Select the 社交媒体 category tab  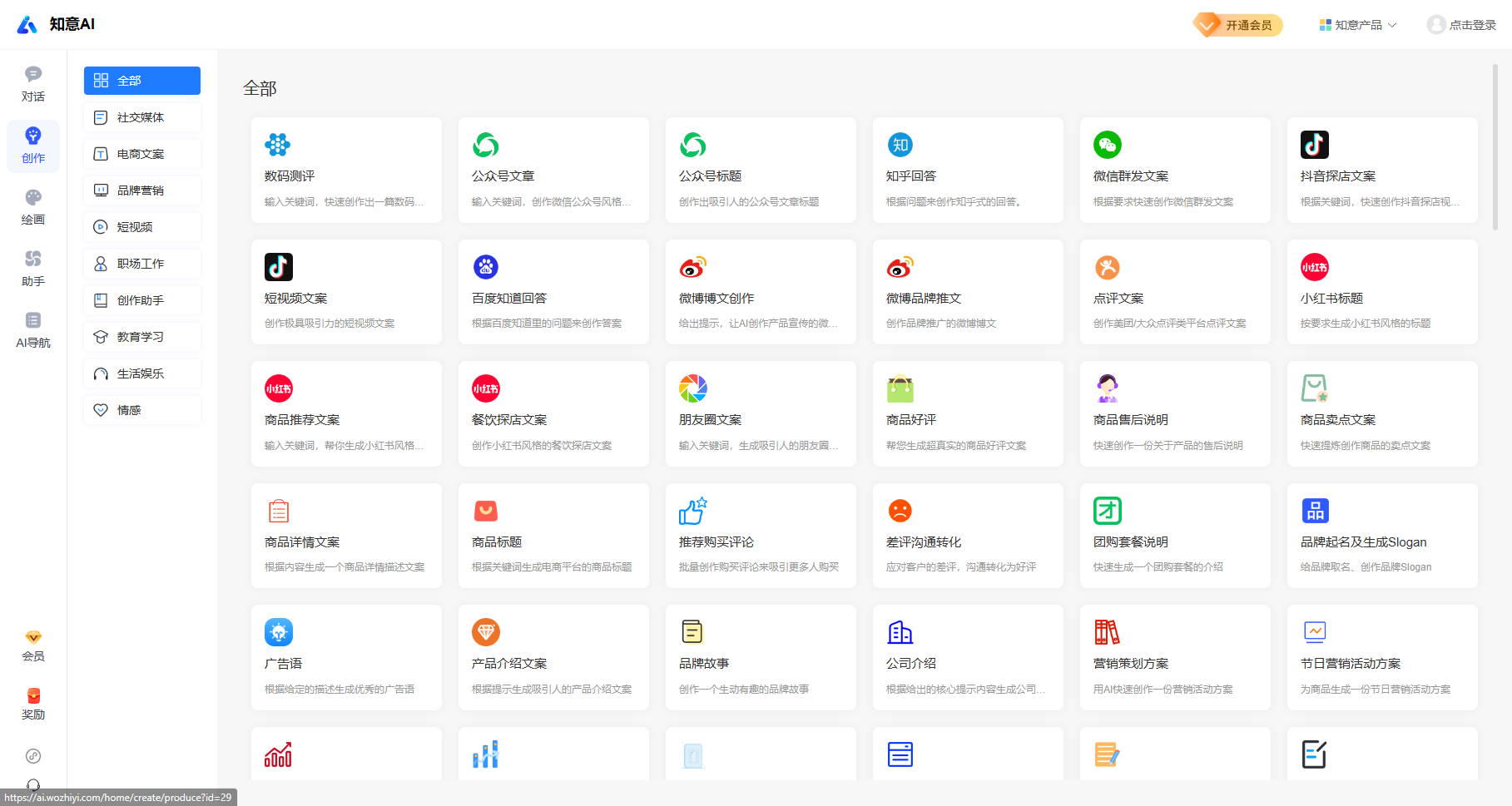142,117
